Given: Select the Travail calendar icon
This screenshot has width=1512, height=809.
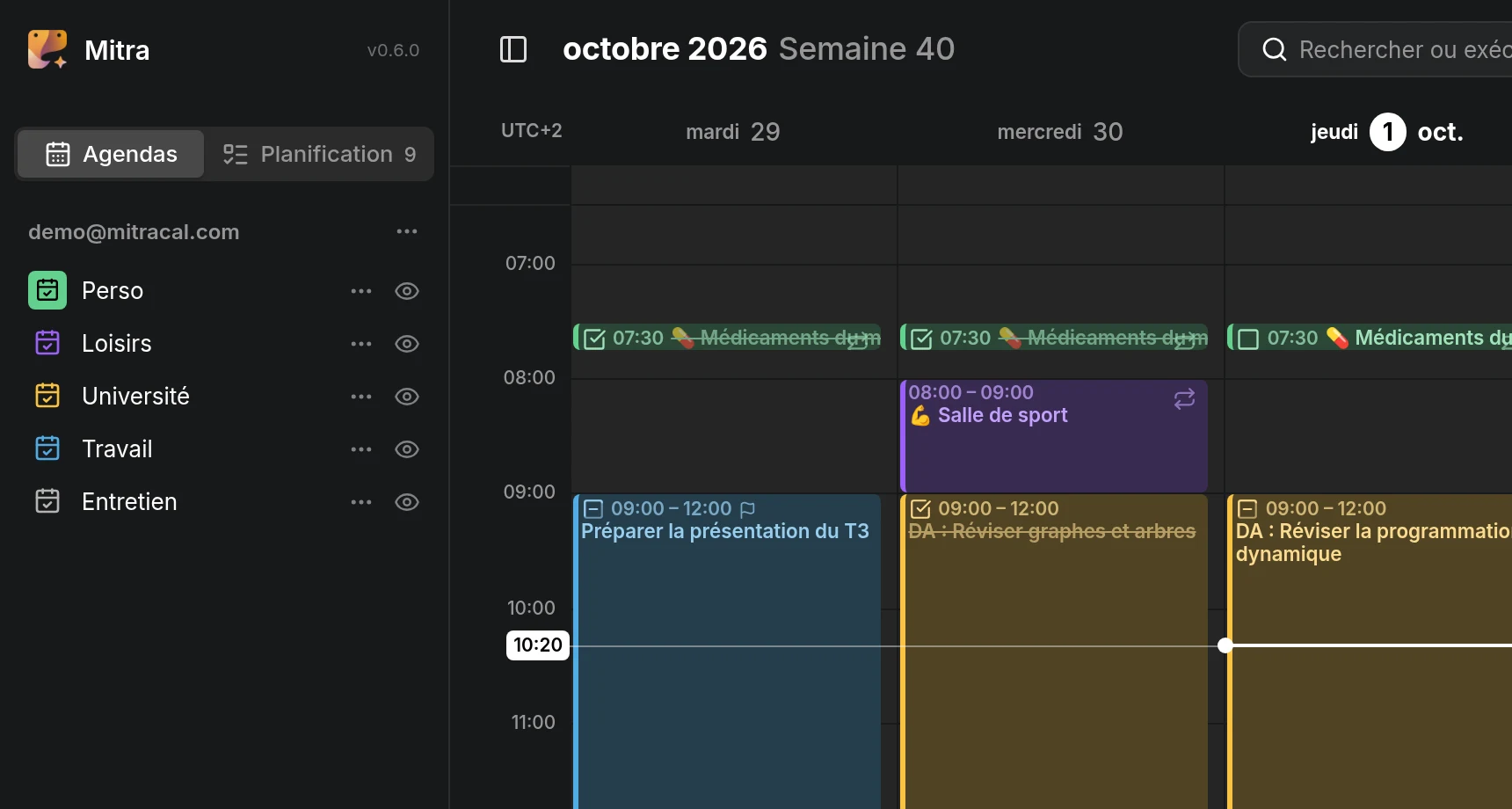Looking at the screenshot, I should [x=47, y=448].
